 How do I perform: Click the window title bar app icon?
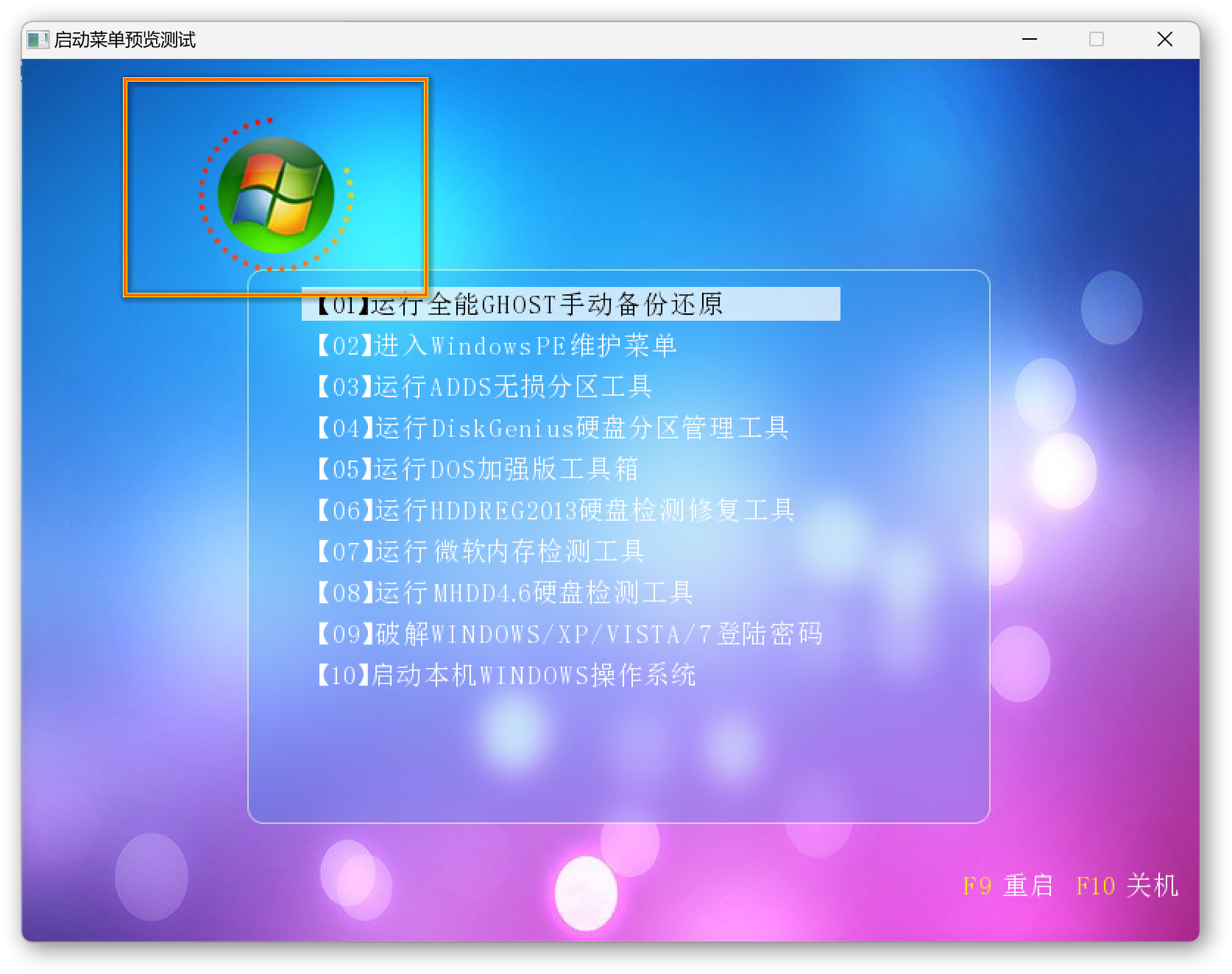click(38, 40)
